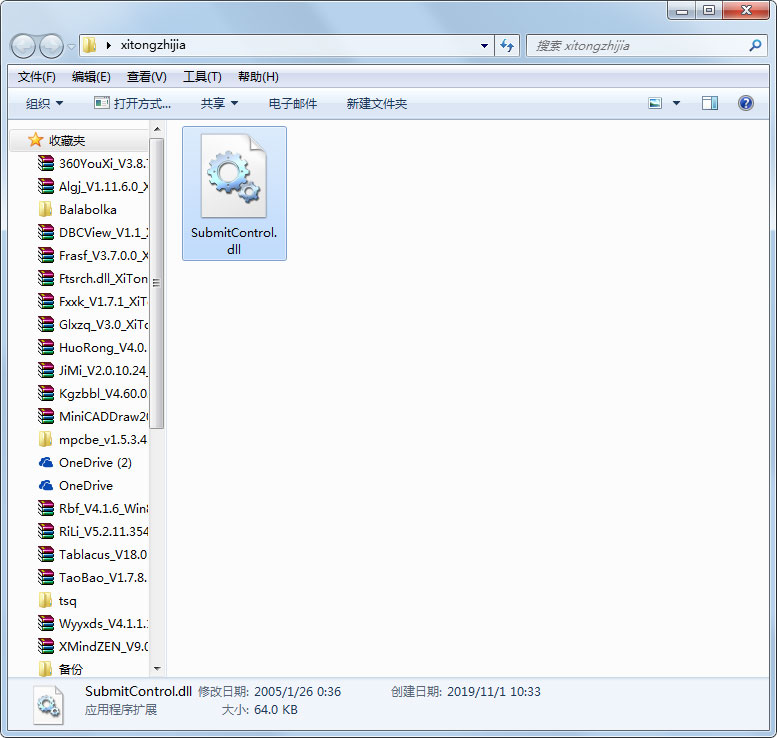Click the 应用程序扩展 file type text
777x738 pixels.
[121, 710]
